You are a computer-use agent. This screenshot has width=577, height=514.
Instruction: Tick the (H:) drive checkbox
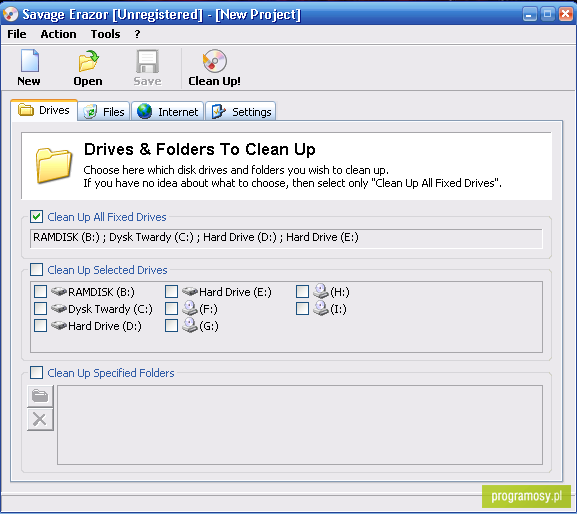click(x=302, y=291)
